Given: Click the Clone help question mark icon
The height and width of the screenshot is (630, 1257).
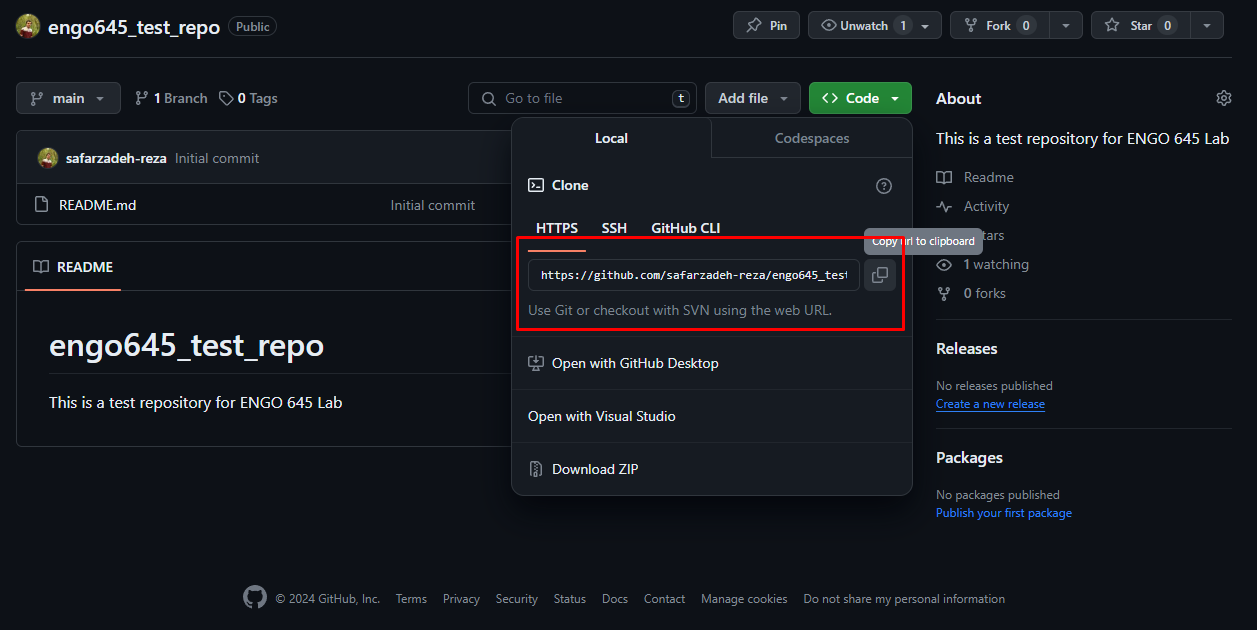Looking at the screenshot, I should pos(884,186).
